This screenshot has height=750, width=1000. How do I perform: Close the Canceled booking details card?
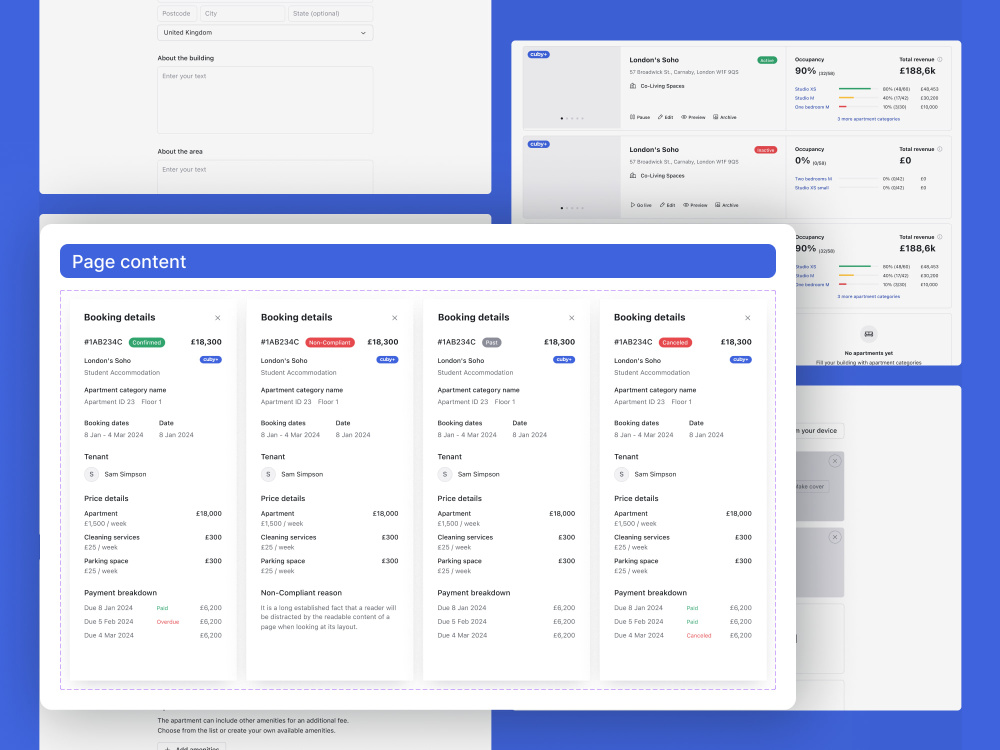pyautogui.click(x=748, y=318)
